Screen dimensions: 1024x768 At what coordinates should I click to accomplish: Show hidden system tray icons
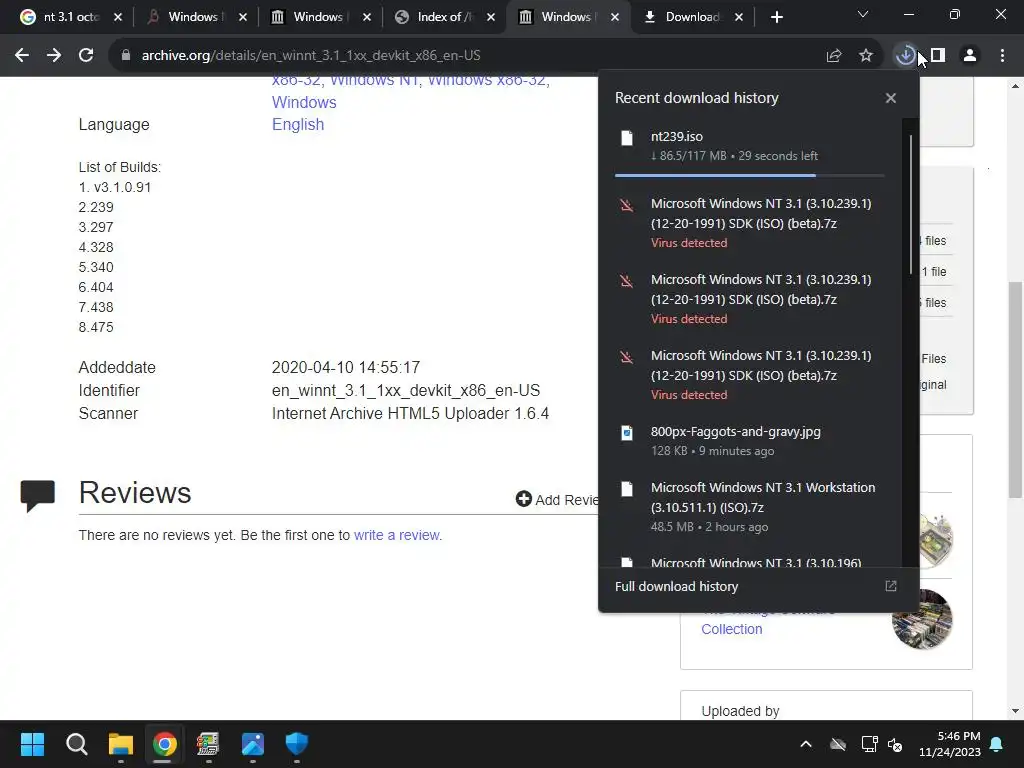[806, 744]
